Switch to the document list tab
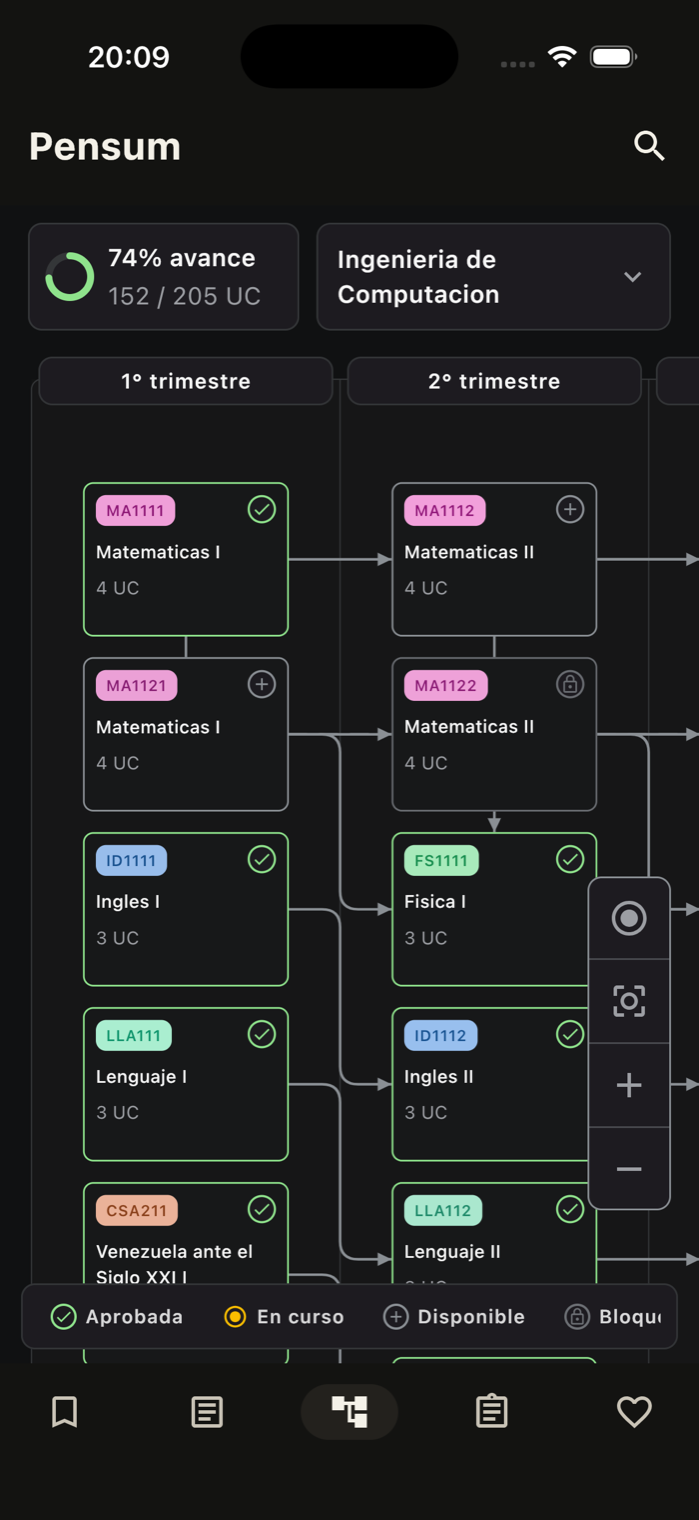Image resolution: width=699 pixels, height=1520 pixels. pyautogui.click(x=207, y=1412)
